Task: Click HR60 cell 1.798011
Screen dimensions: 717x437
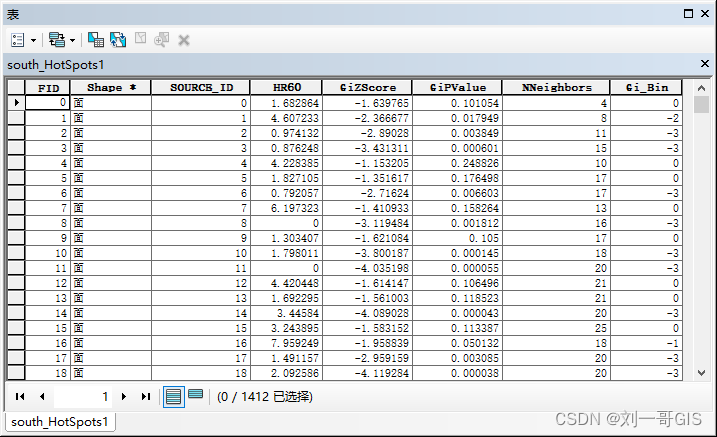Action: pos(286,253)
